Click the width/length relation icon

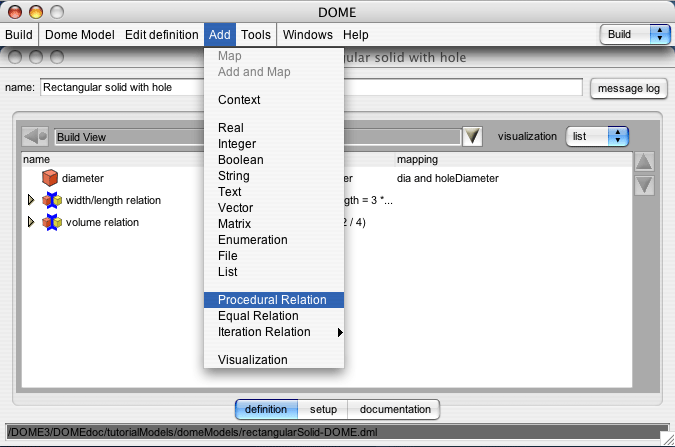pos(52,200)
